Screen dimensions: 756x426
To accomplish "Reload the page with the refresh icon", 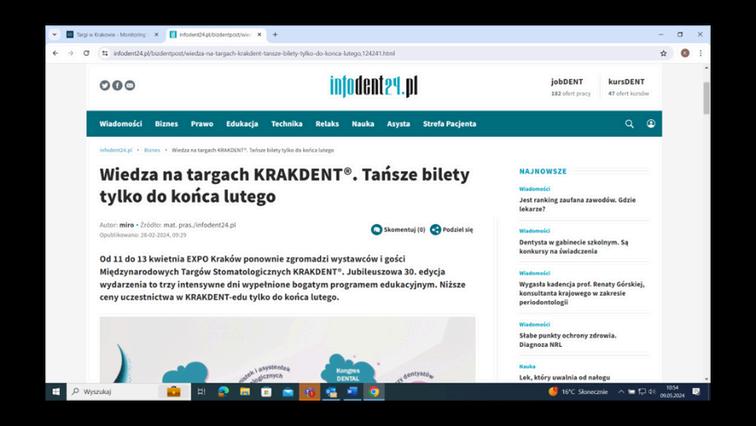I will [x=86, y=53].
